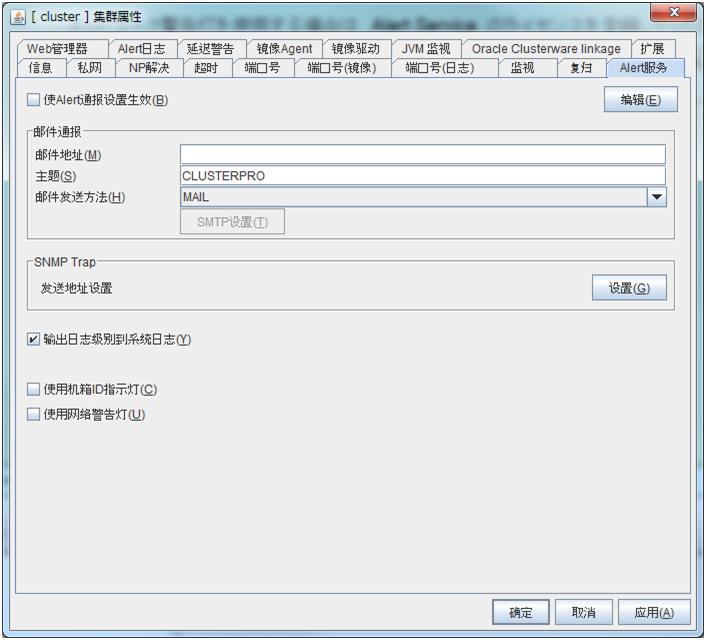Switch to the Web管理器 tab
Viewport: 706px width, 640px height.
pyautogui.click(x=57, y=49)
